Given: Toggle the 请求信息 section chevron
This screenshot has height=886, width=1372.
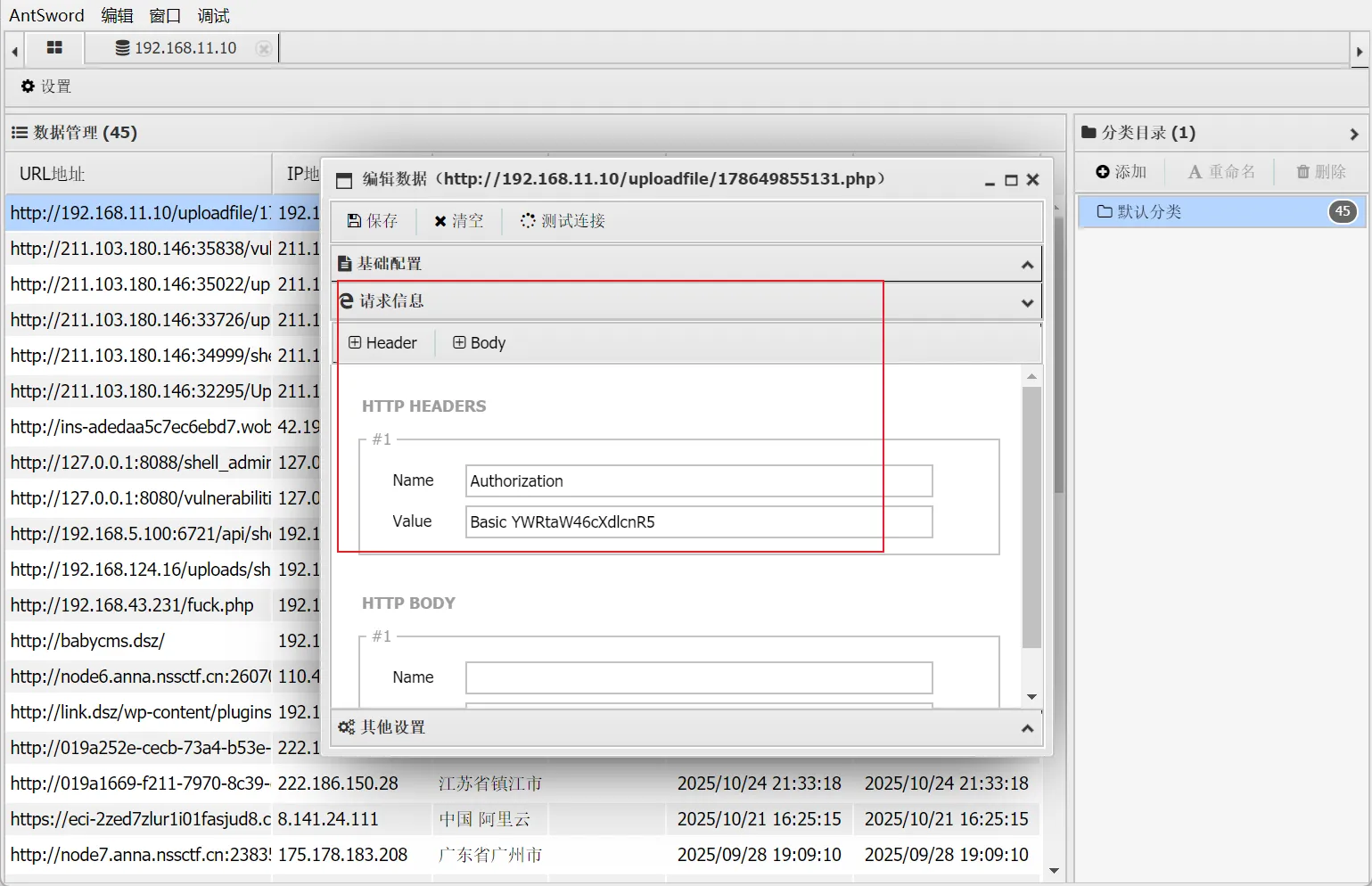Looking at the screenshot, I should click(1027, 302).
